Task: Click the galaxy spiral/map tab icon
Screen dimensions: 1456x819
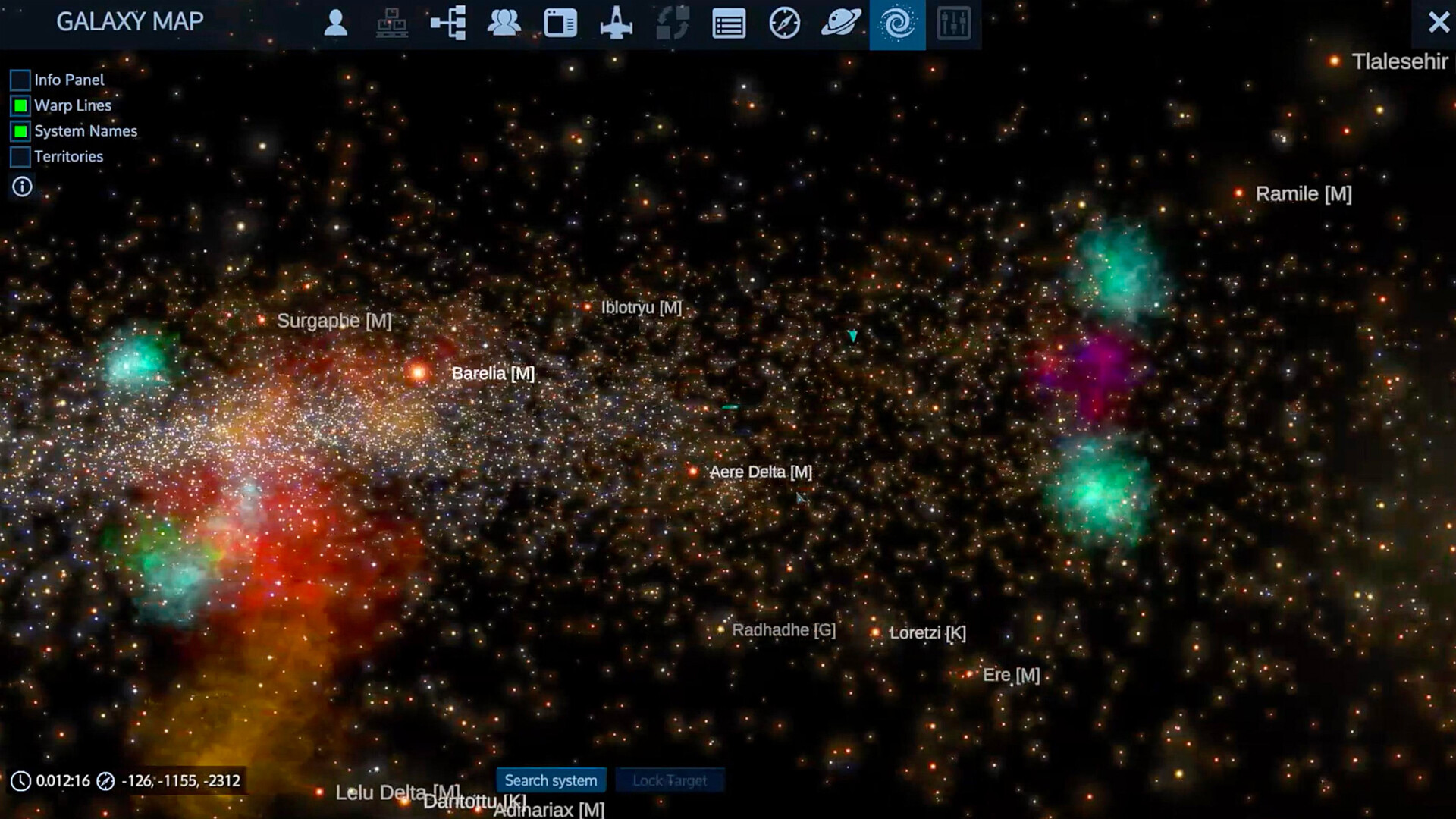Action: coord(897,22)
